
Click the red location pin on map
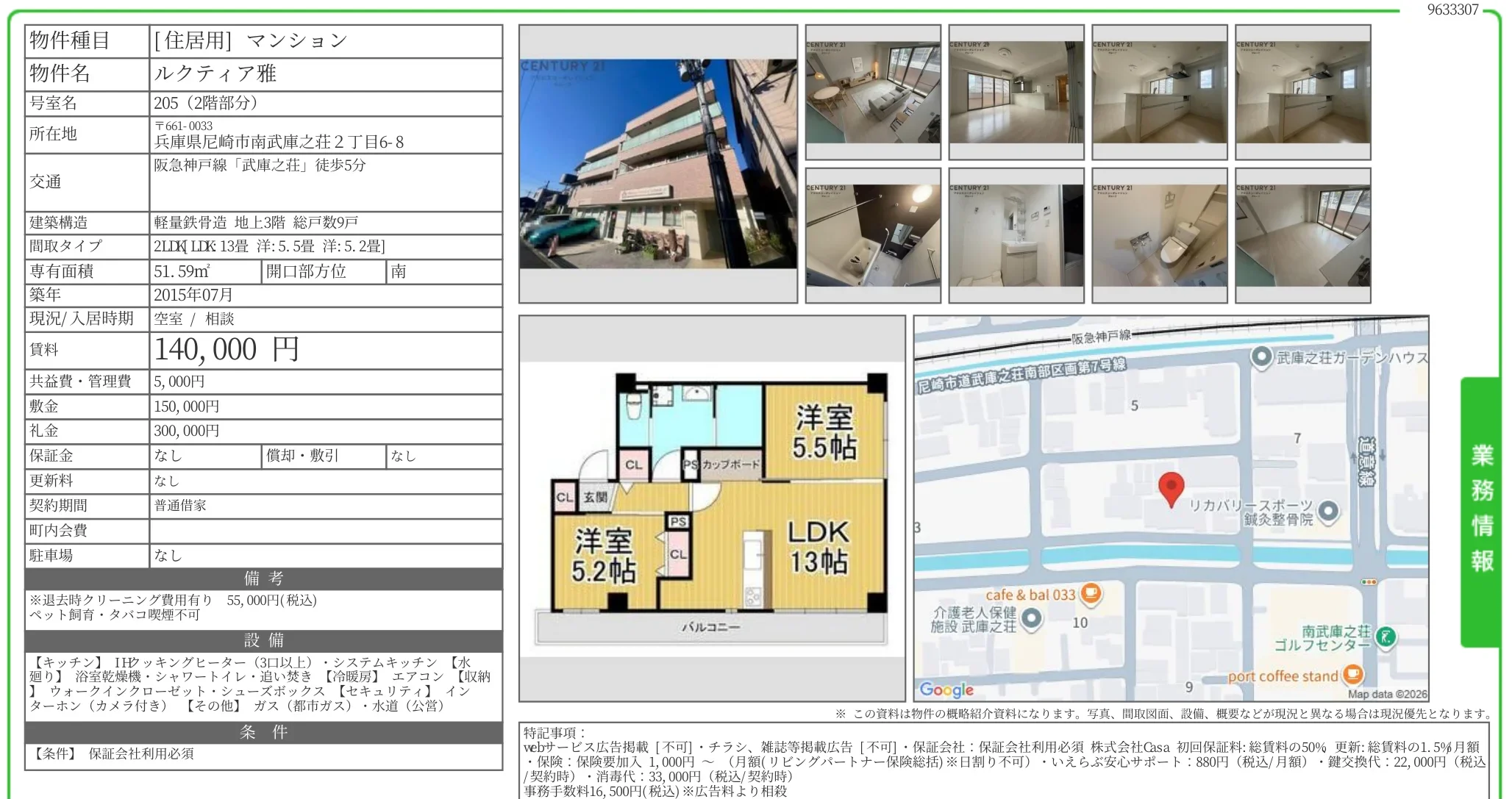[1171, 490]
